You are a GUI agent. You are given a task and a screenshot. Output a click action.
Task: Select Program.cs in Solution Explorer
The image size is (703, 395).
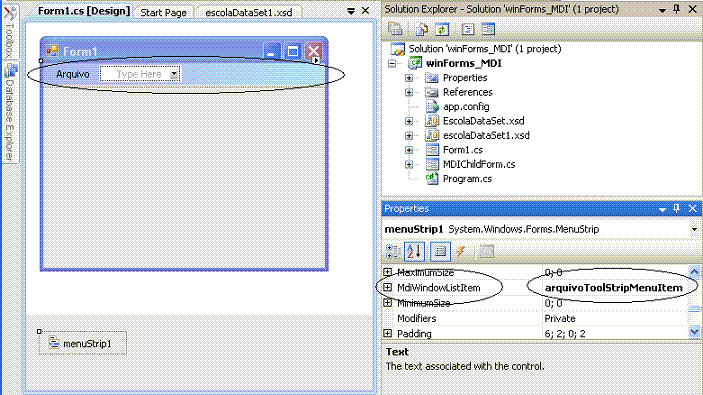click(467, 178)
